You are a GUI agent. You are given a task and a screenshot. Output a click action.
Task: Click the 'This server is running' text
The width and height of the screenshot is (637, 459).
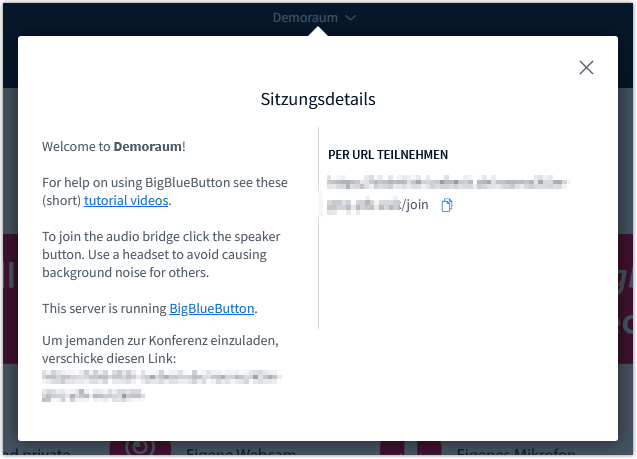(x=105, y=308)
